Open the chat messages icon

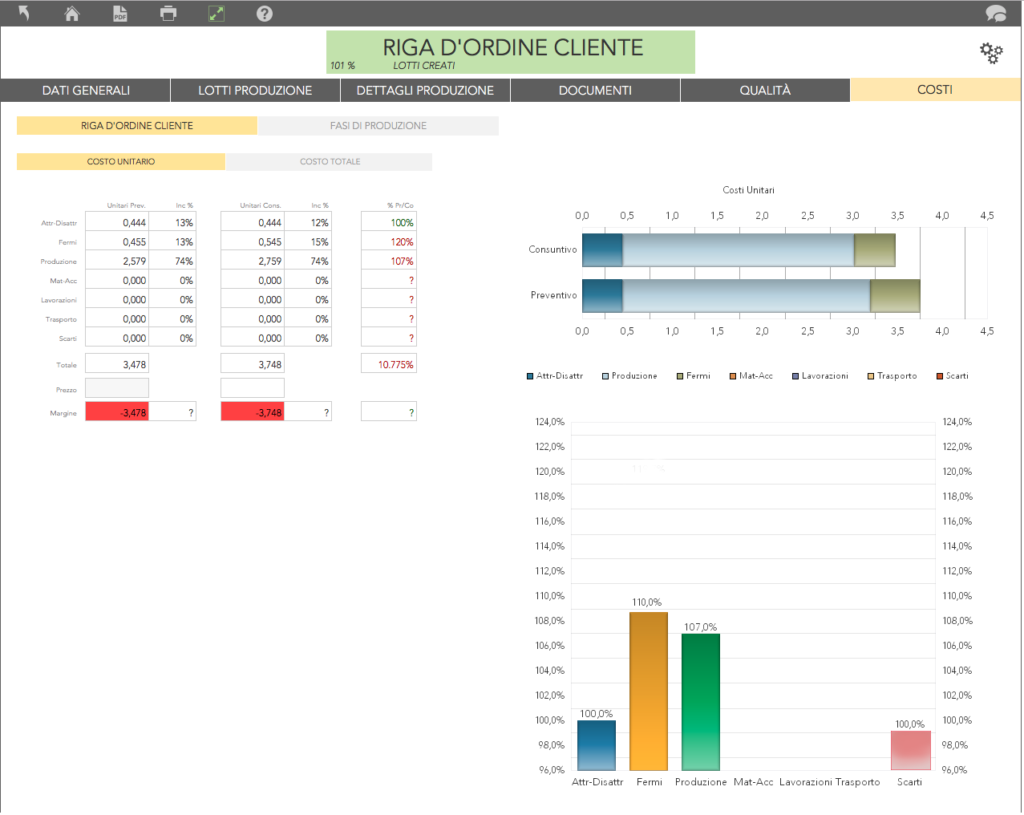click(x=995, y=13)
